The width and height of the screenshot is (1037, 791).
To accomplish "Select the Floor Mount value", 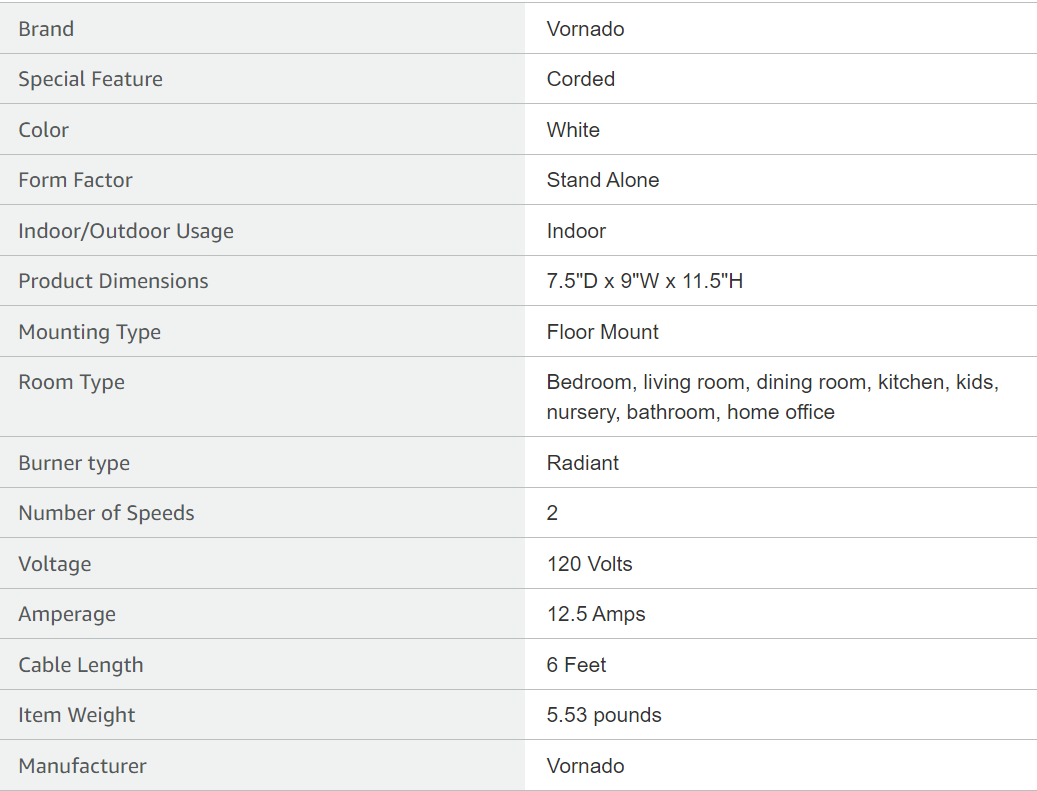I will click(x=602, y=332).
